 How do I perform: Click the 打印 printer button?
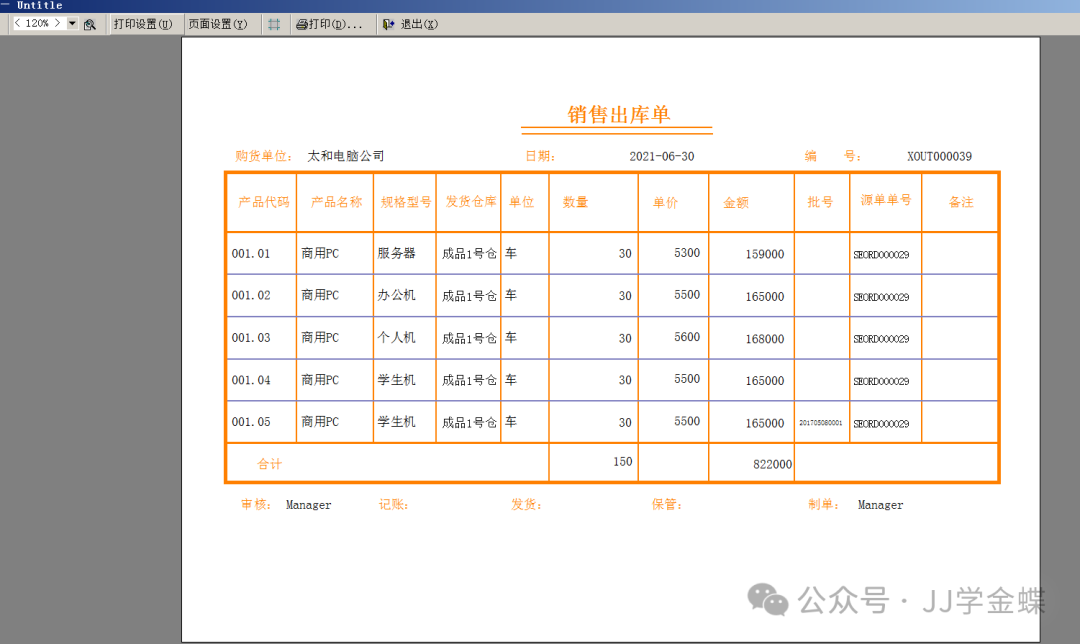click(x=329, y=24)
